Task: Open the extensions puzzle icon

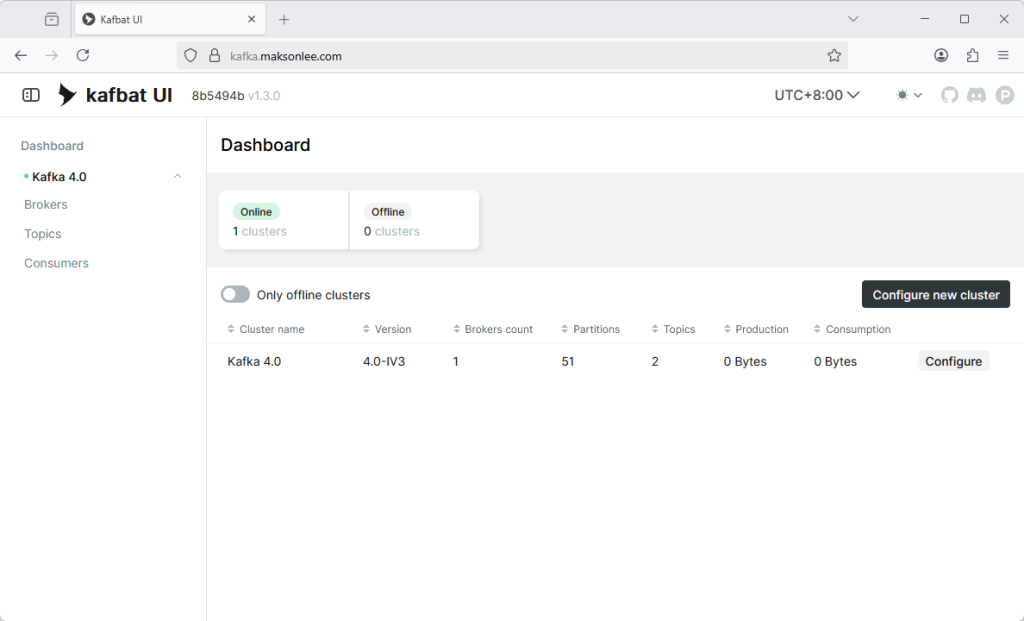Action: 972,56
